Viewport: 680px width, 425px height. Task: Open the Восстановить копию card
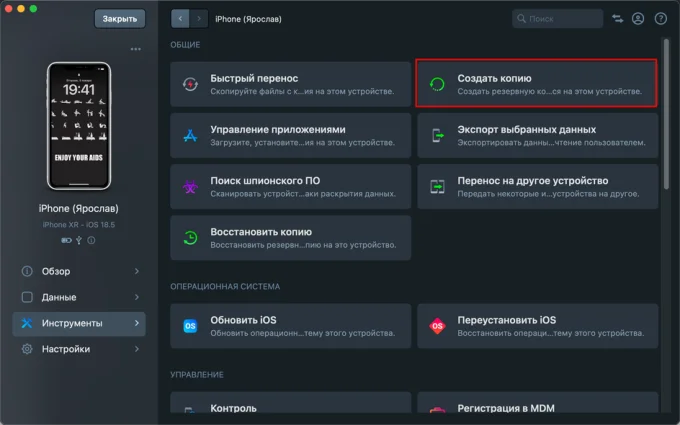[291, 238]
